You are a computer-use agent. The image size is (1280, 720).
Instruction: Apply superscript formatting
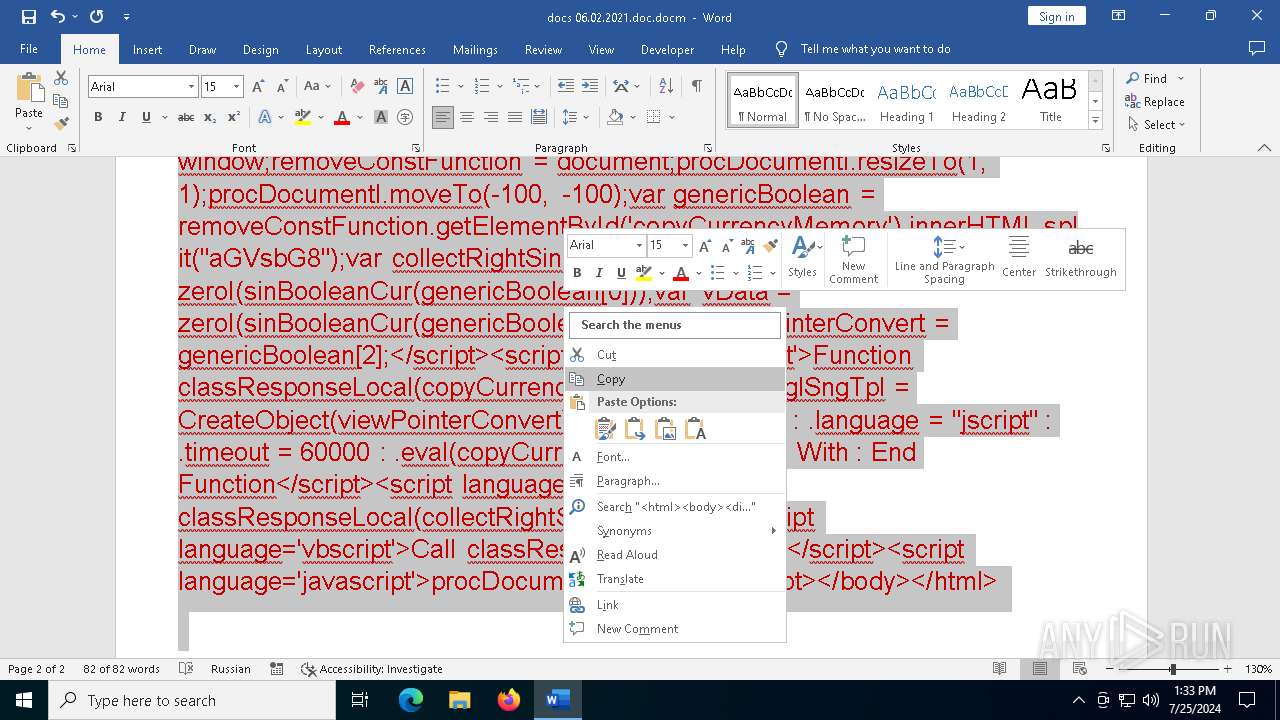point(233,117)
